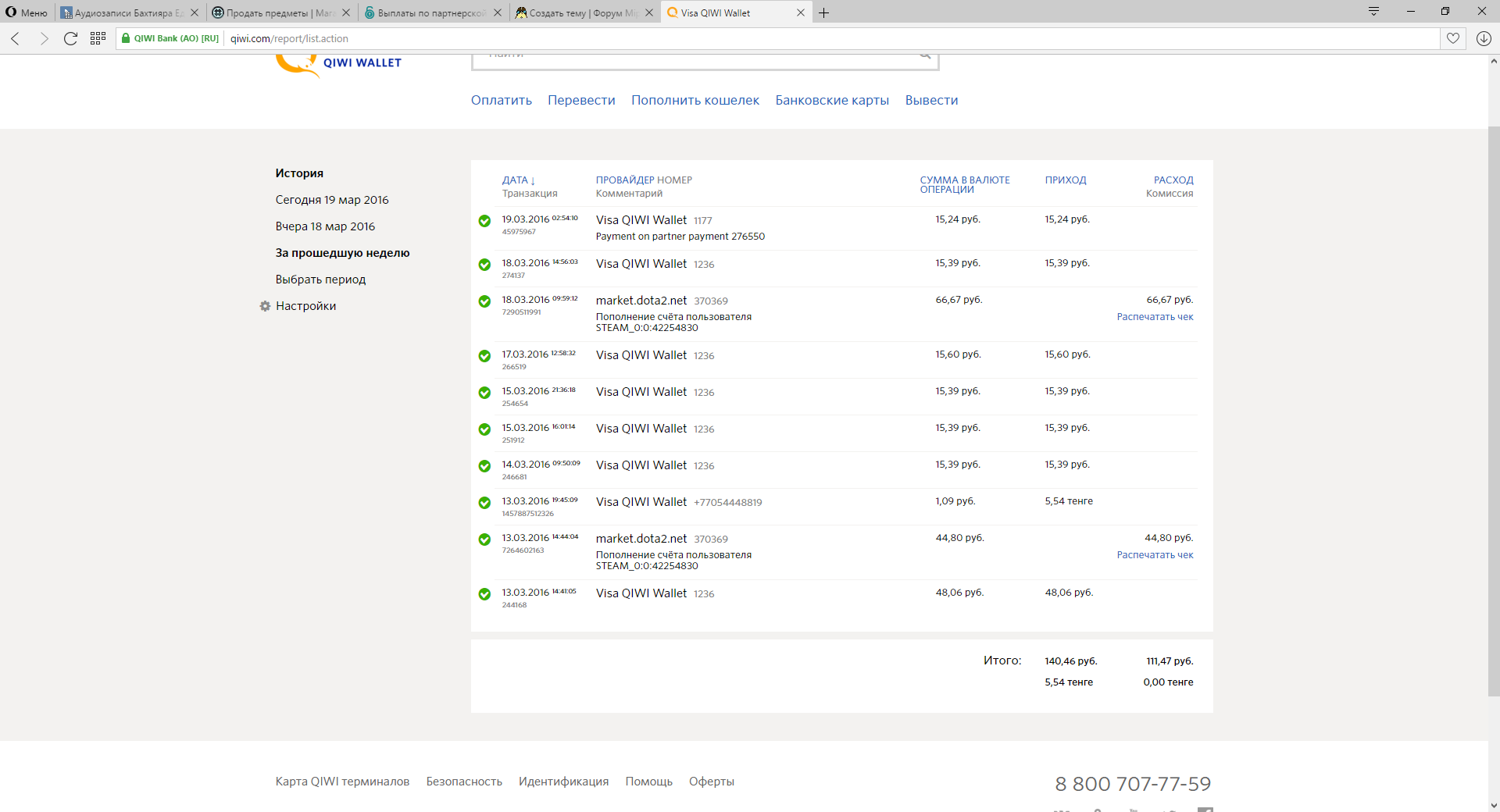The width and height of the screenshot is (1500, 812).
Task: Select За прошедшую неделю filter
Action: 342,253
